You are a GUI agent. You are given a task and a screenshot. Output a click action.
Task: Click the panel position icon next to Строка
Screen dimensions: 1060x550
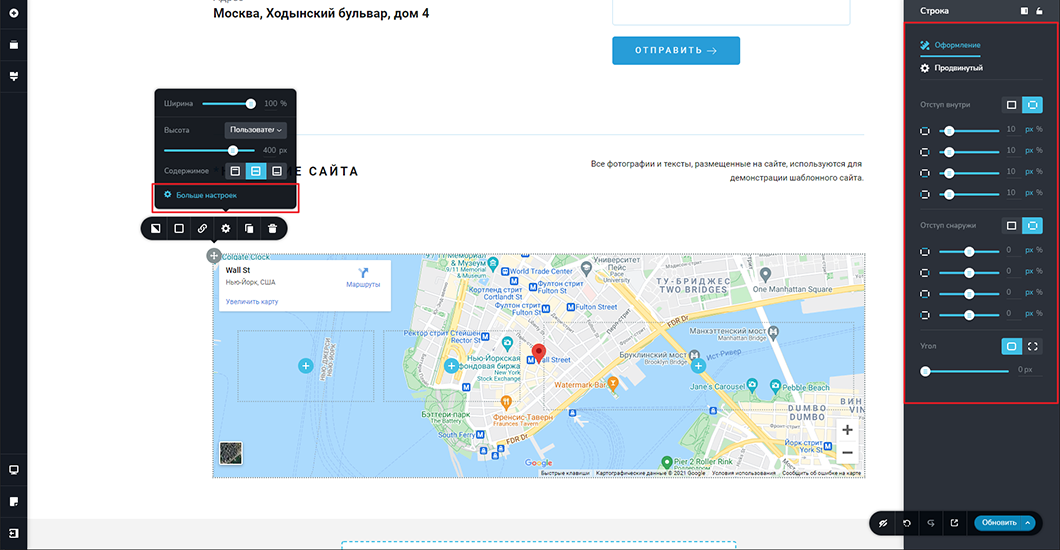pos(1024,11)
